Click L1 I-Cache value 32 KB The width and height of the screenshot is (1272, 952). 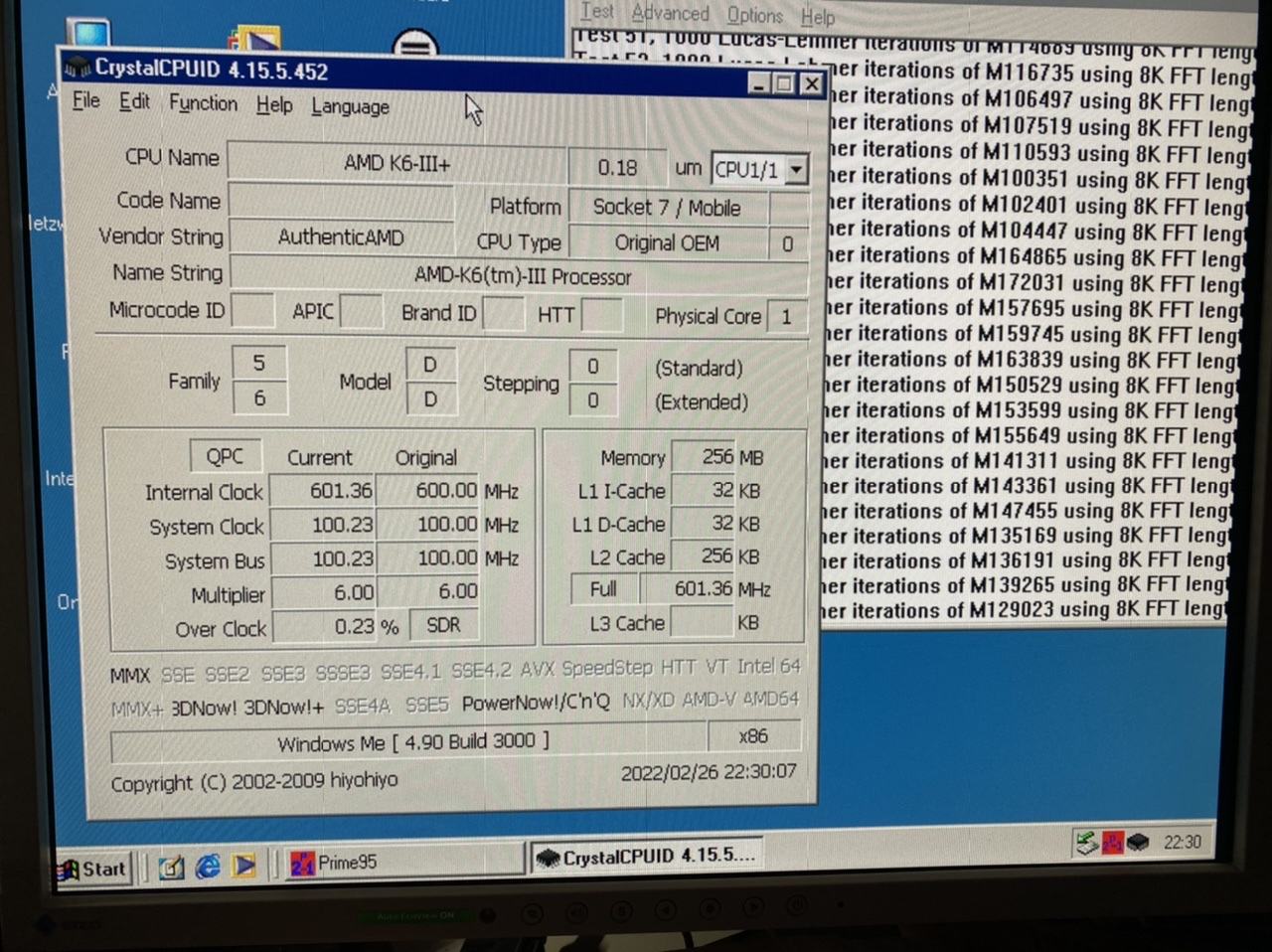(704, 490)
